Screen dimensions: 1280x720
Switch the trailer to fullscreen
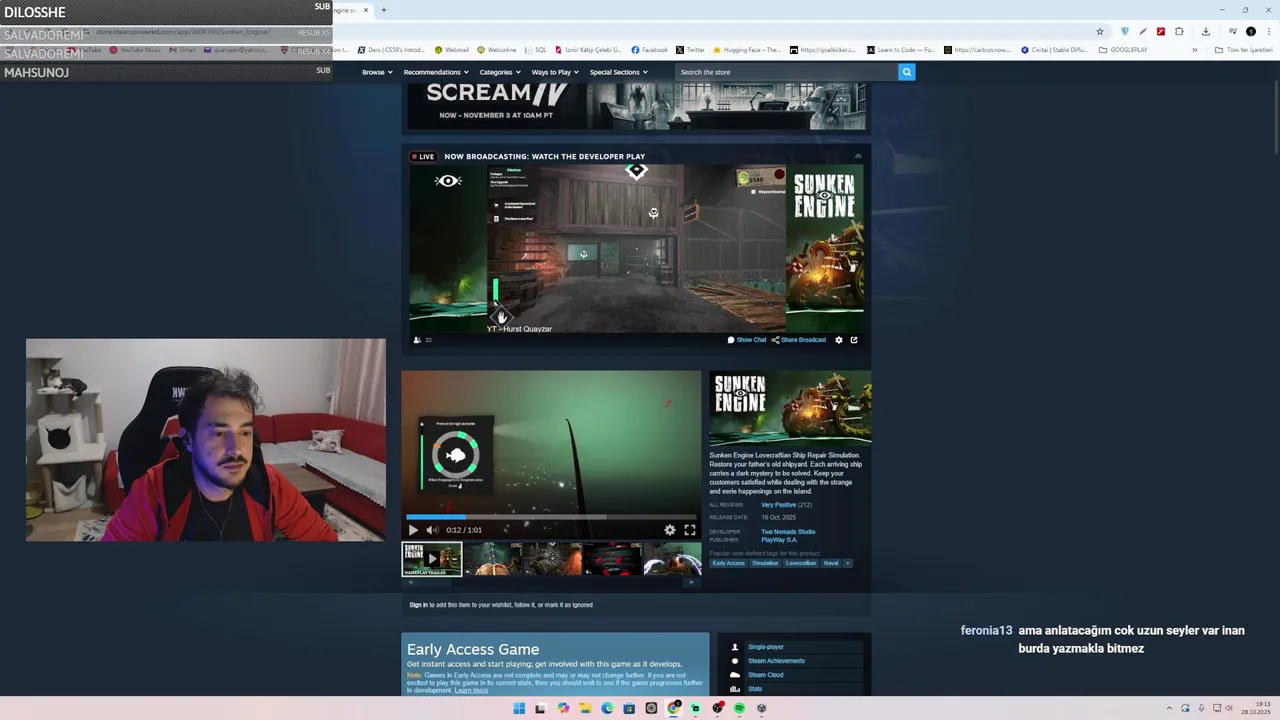pyautogui.click(x=690, y=530)
